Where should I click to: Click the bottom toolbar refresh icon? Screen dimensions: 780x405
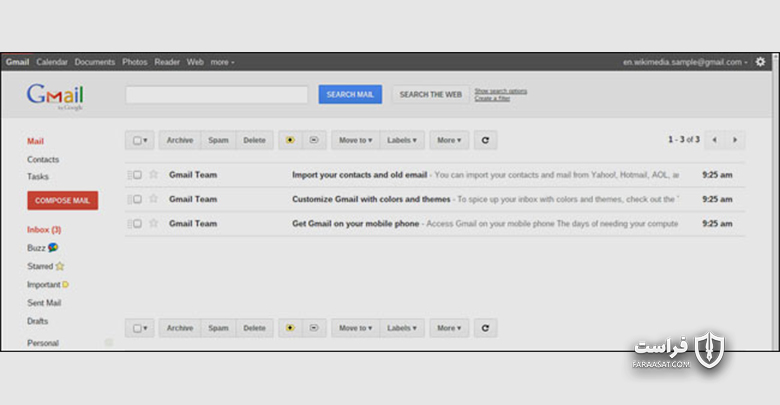(x=485, y=328)
